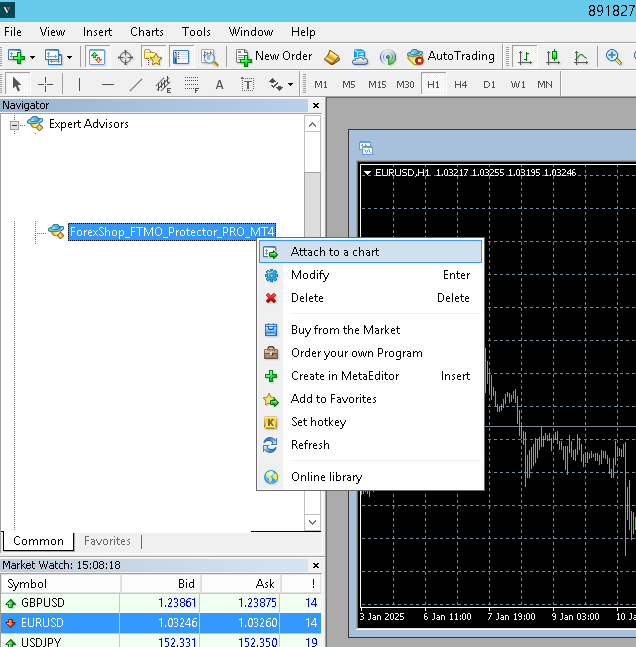Choose Modify from context menu
The height and width of the screenshot is (647, 636).
click(x=370, y=275)
